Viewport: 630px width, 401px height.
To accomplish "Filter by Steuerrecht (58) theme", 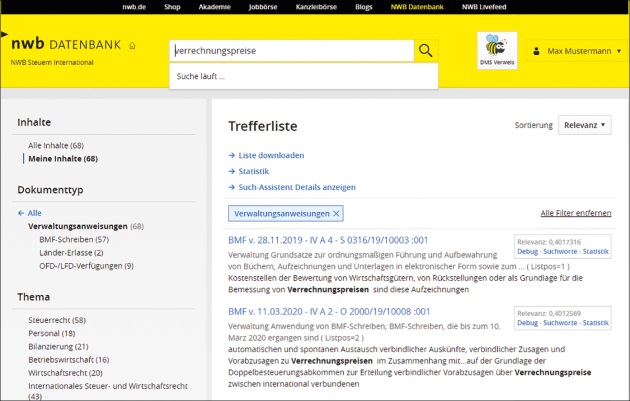I will tap(57, 320).
